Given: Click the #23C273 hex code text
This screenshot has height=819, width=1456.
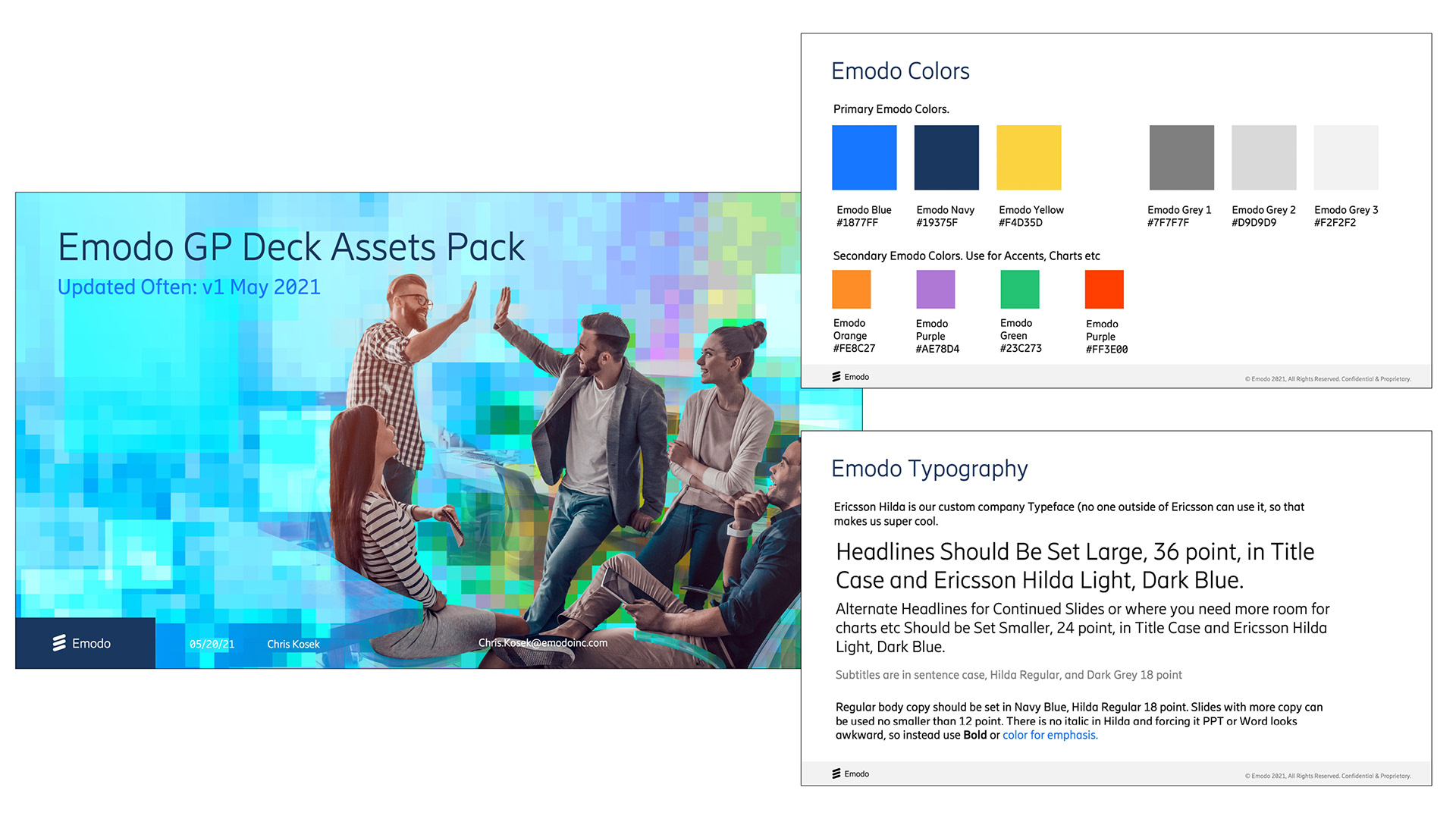Looking at the screenshot, I should click(1021, 349).
